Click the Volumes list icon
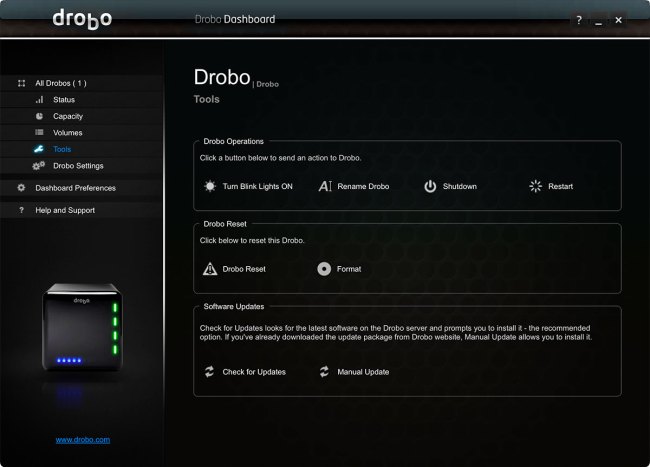 coord(39,133)
